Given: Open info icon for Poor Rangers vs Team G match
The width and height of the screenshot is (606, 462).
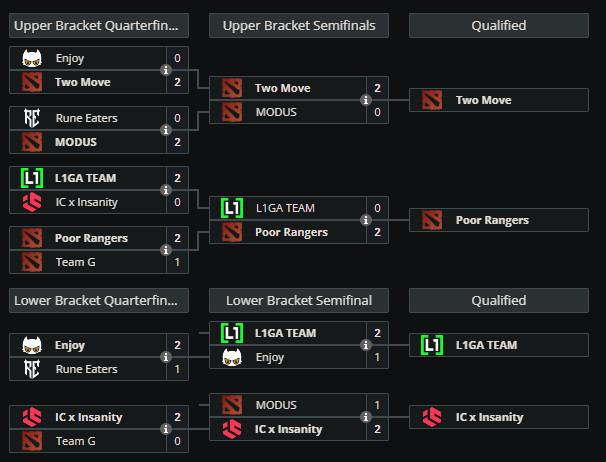Looking at the screenshot, I should point(166,250).
